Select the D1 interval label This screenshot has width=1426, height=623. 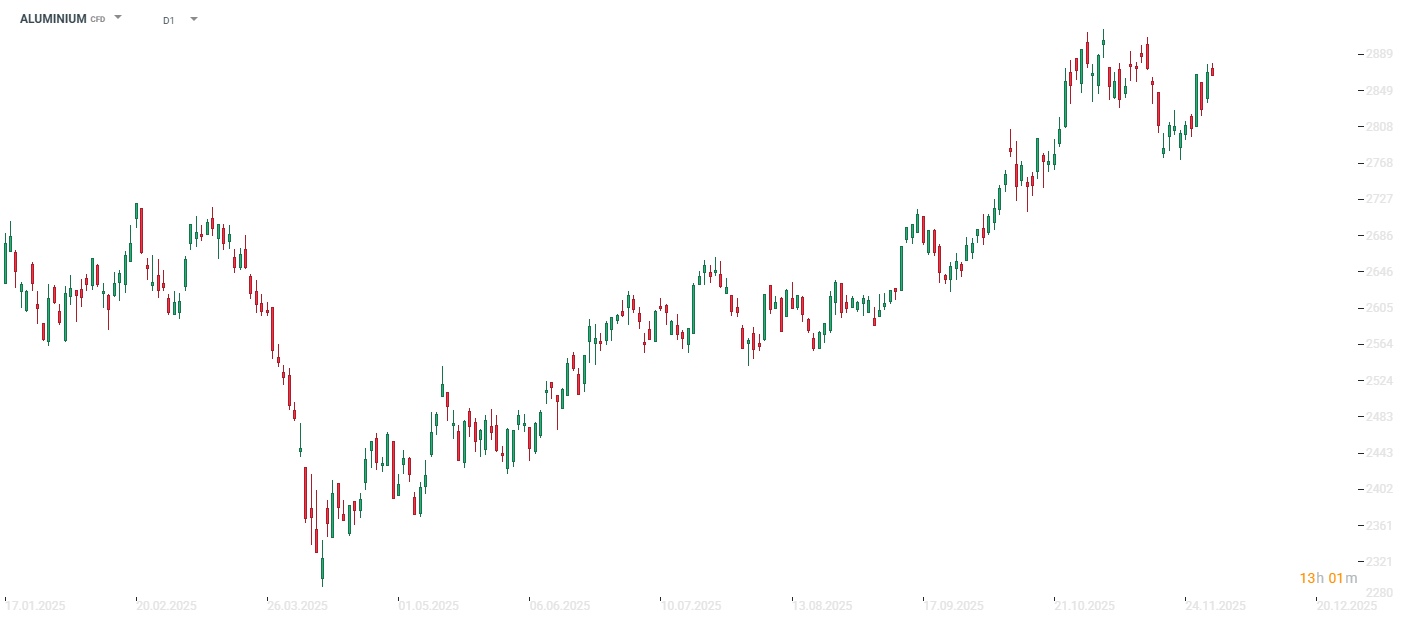tap(168, 20)
